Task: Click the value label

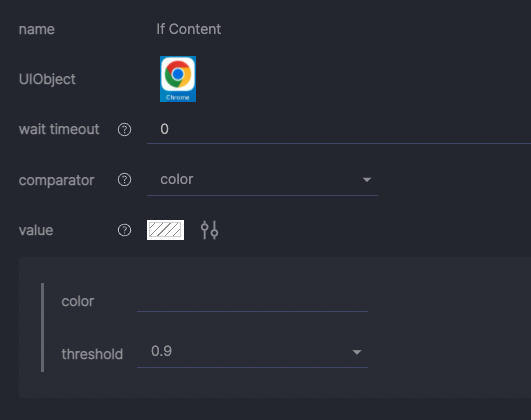Action: coord(36,231)
